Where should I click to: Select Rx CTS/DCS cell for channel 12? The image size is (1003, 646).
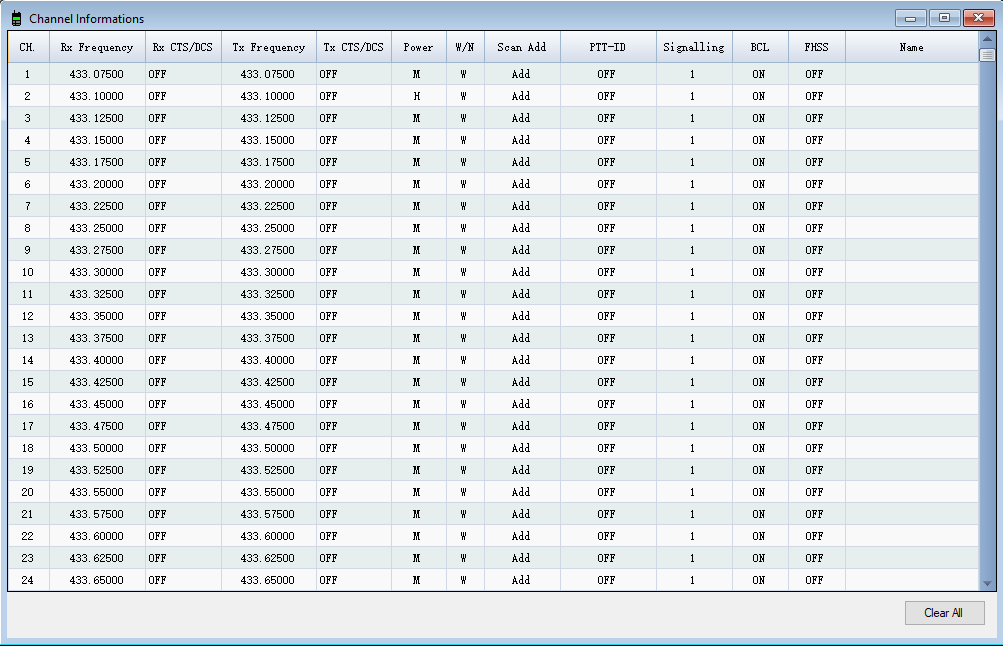(x=183, y=316)
